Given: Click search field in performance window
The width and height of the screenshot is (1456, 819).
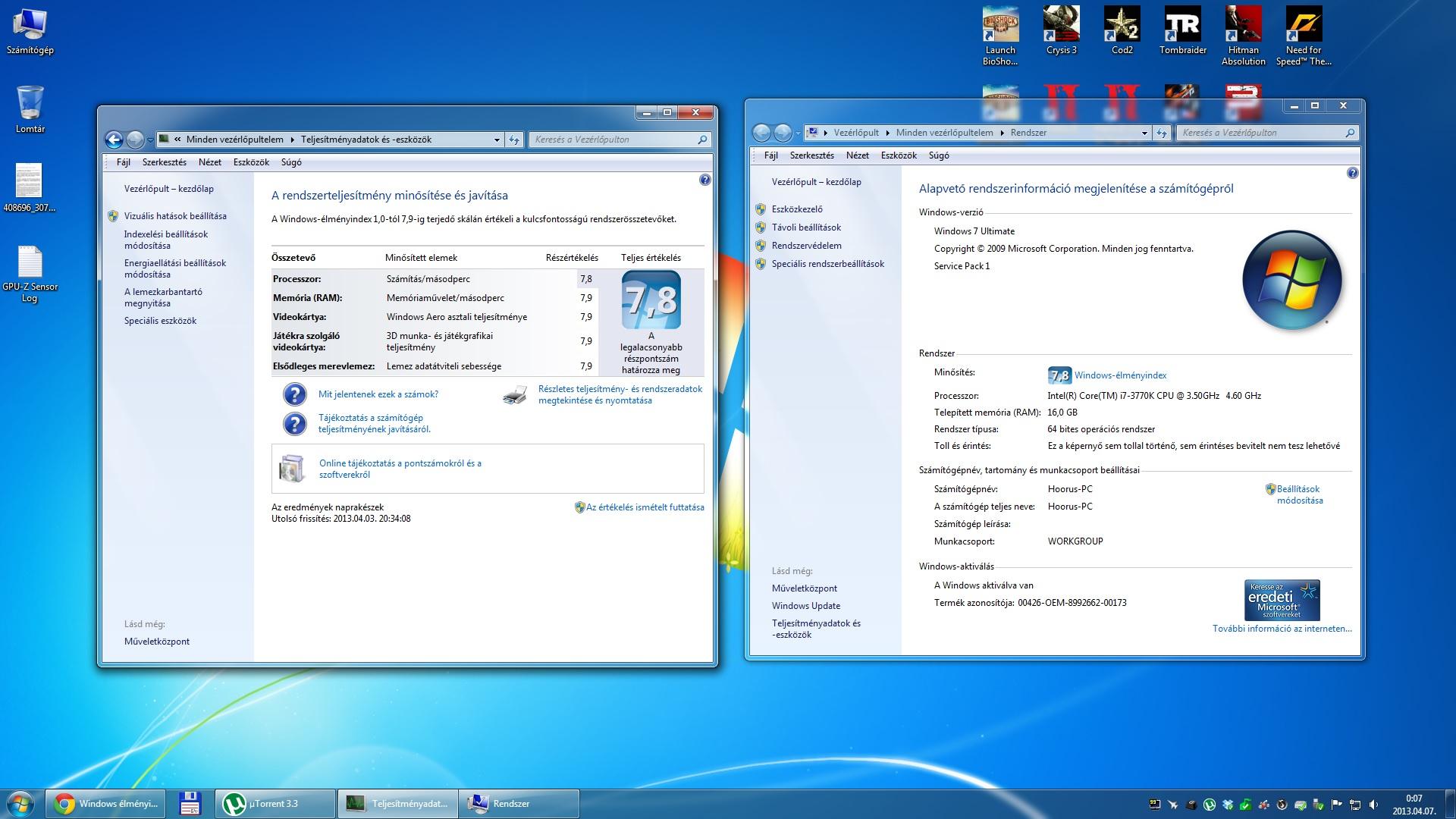Looking at the screenshot, I should [620, 140].
